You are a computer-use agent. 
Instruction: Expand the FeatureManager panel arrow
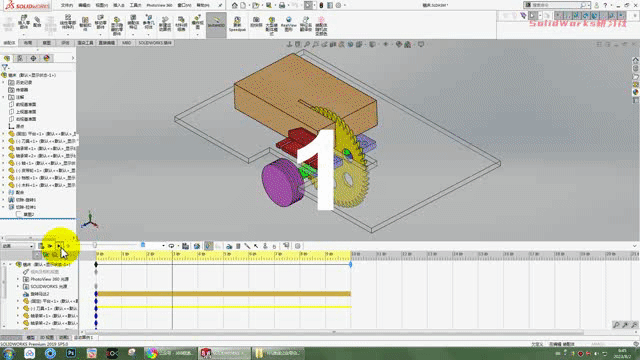(x=73, y=58)
